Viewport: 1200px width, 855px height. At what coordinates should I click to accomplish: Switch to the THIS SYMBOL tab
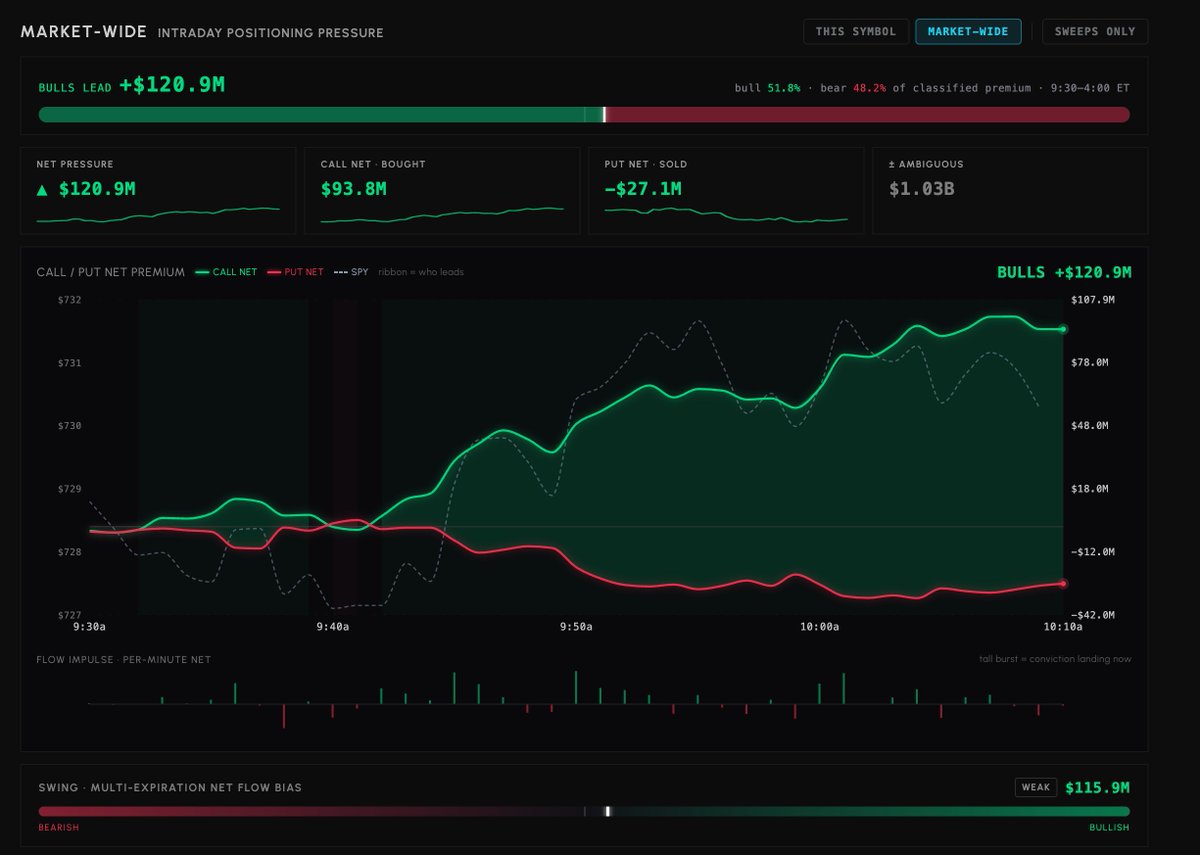coord(856,32)
